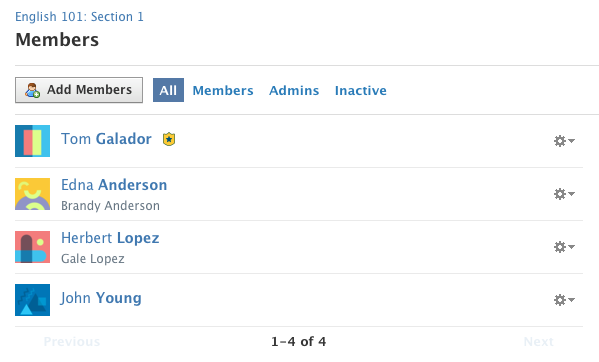Image resolution: width=599 pixels, height=362 pixels.
Task: Open Tom Galador's profile link
Action: click(x=106, y=139)
